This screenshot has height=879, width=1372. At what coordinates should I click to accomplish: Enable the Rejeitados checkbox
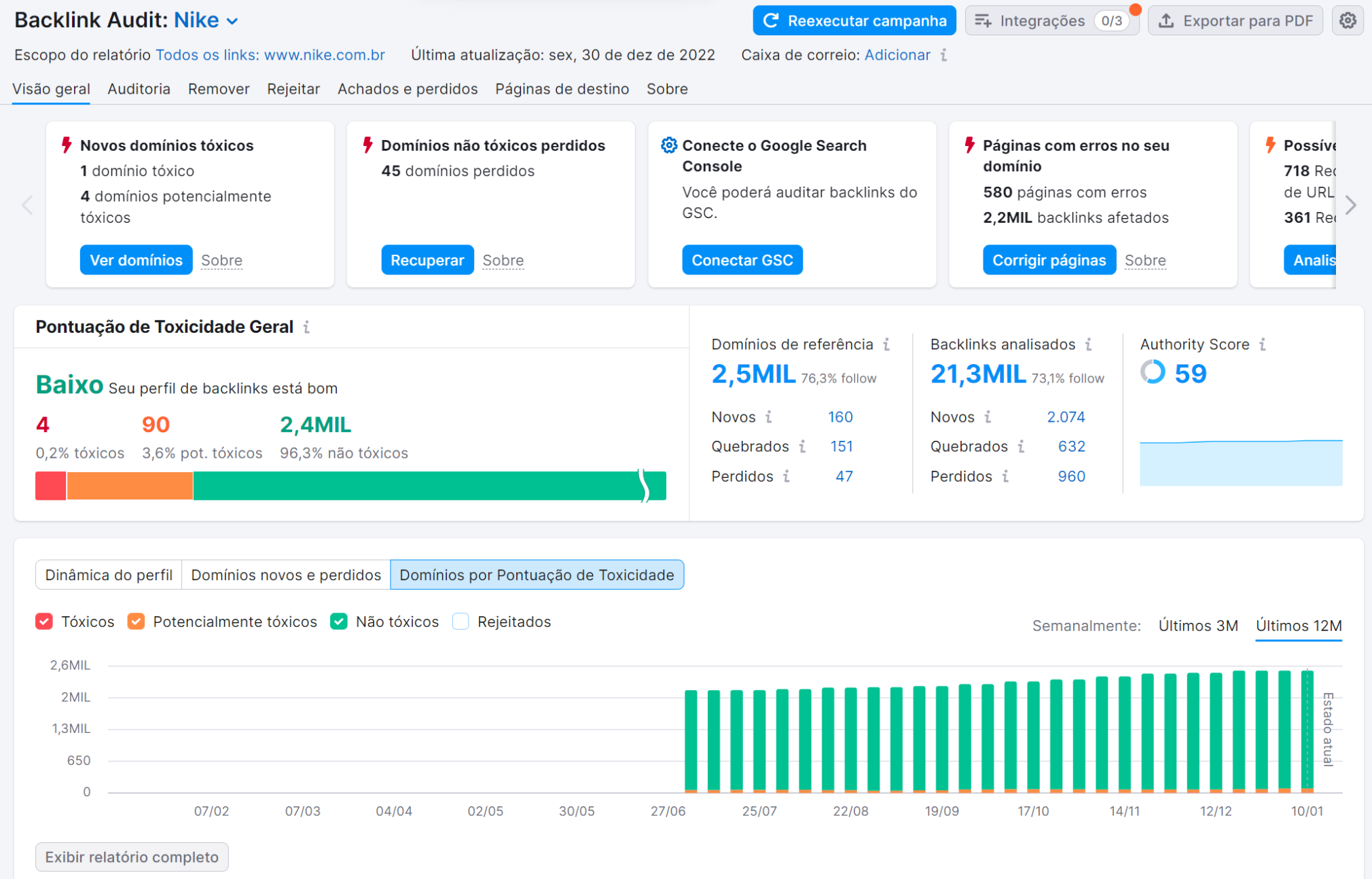point(461,621)
